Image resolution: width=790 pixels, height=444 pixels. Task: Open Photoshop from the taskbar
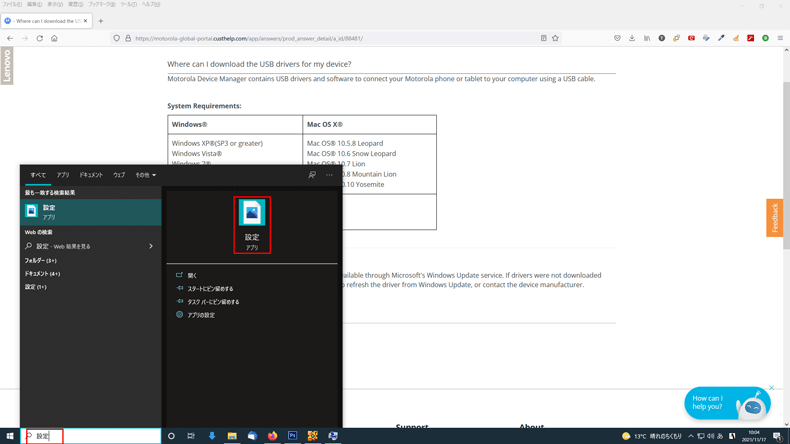tap(292, 436)
